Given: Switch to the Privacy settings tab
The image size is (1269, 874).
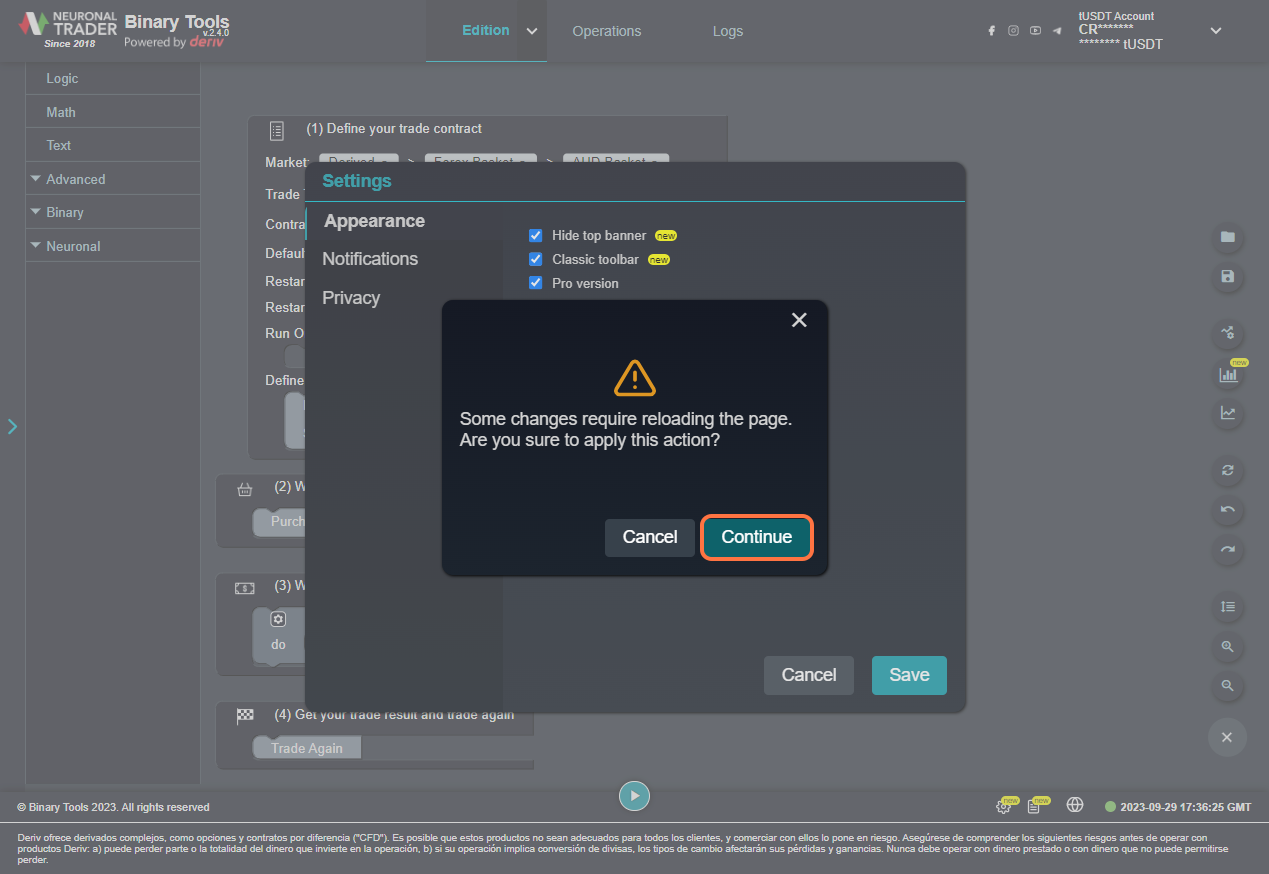Looking at the screenshot, I should 351,298.
